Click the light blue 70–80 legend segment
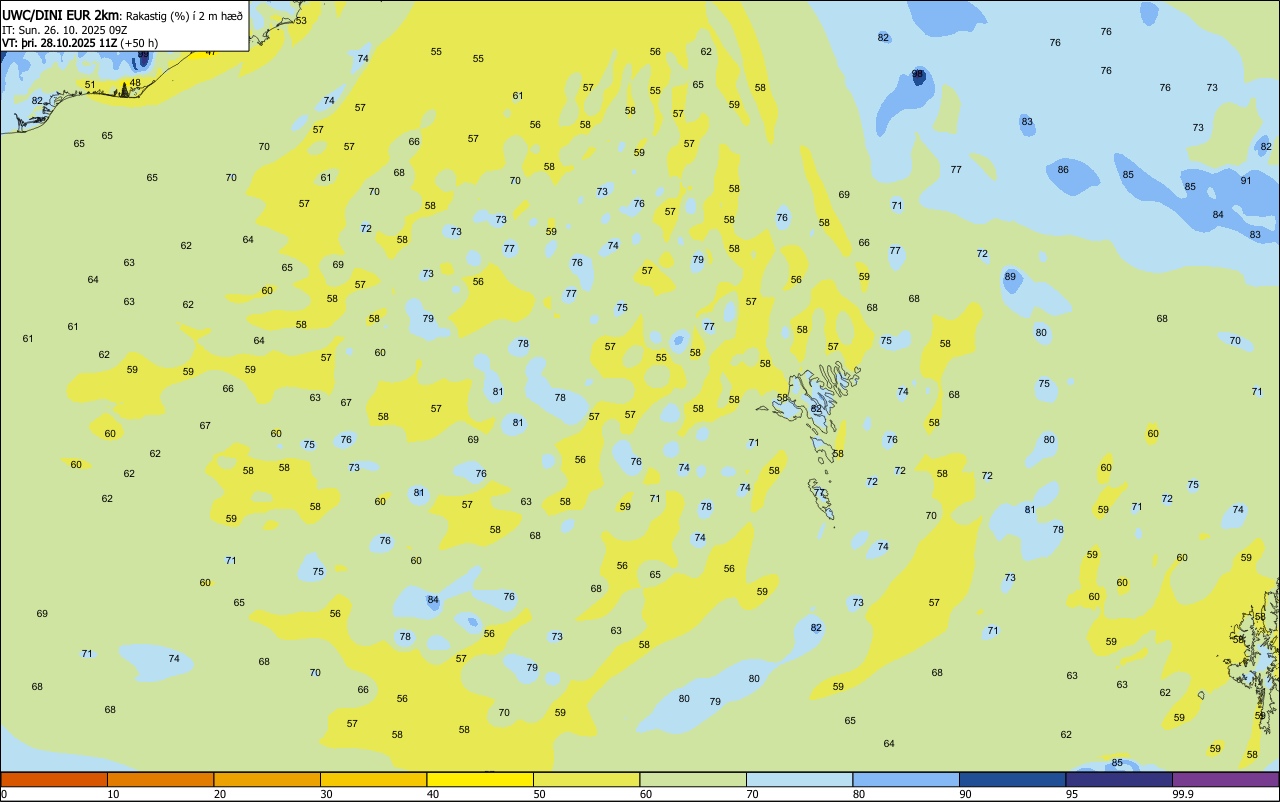The width and height of the screenshot is (1280, 802). [x=799, y=779]
